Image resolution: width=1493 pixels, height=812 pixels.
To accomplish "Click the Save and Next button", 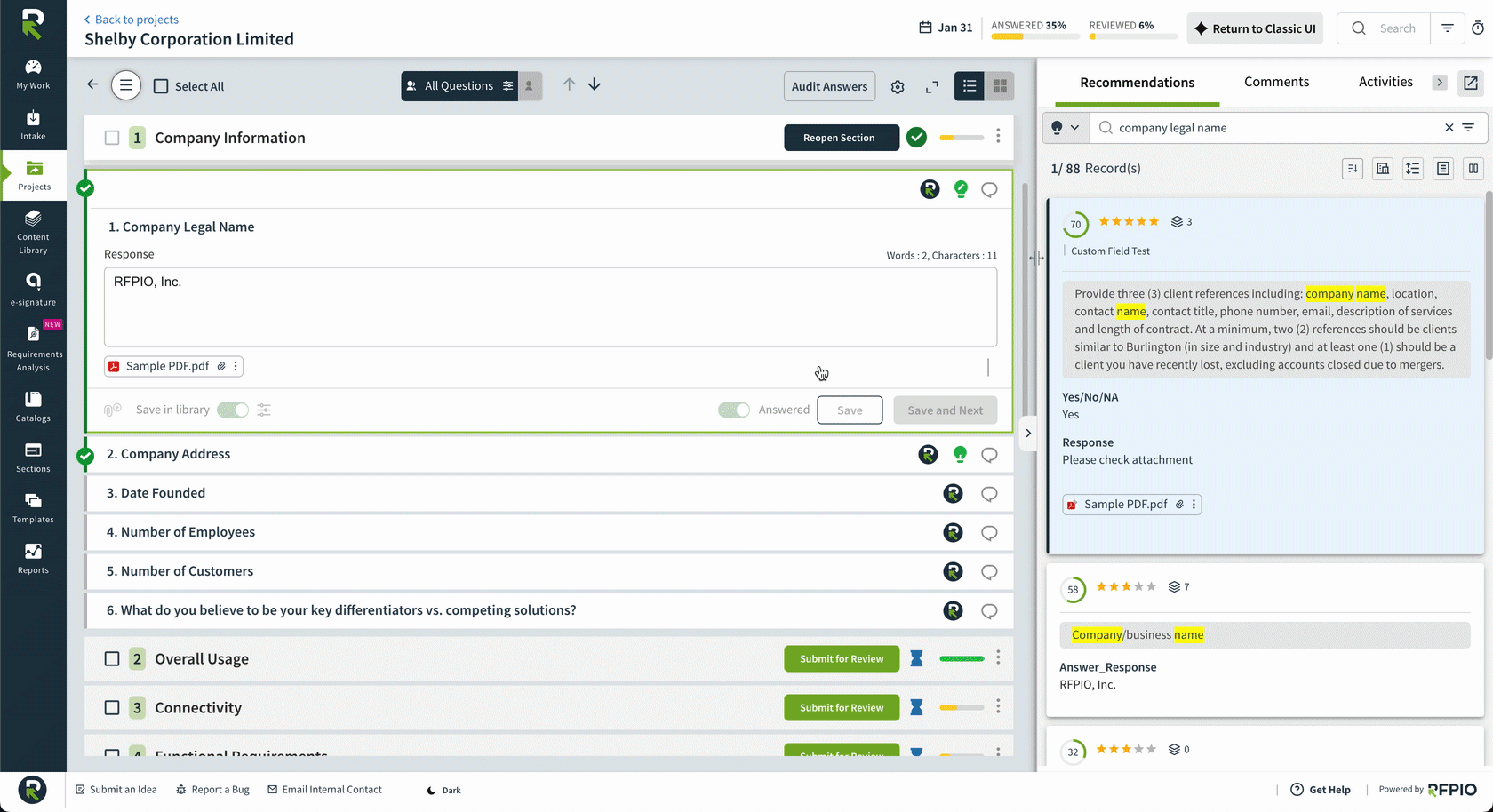I will (x=945, y=410).
